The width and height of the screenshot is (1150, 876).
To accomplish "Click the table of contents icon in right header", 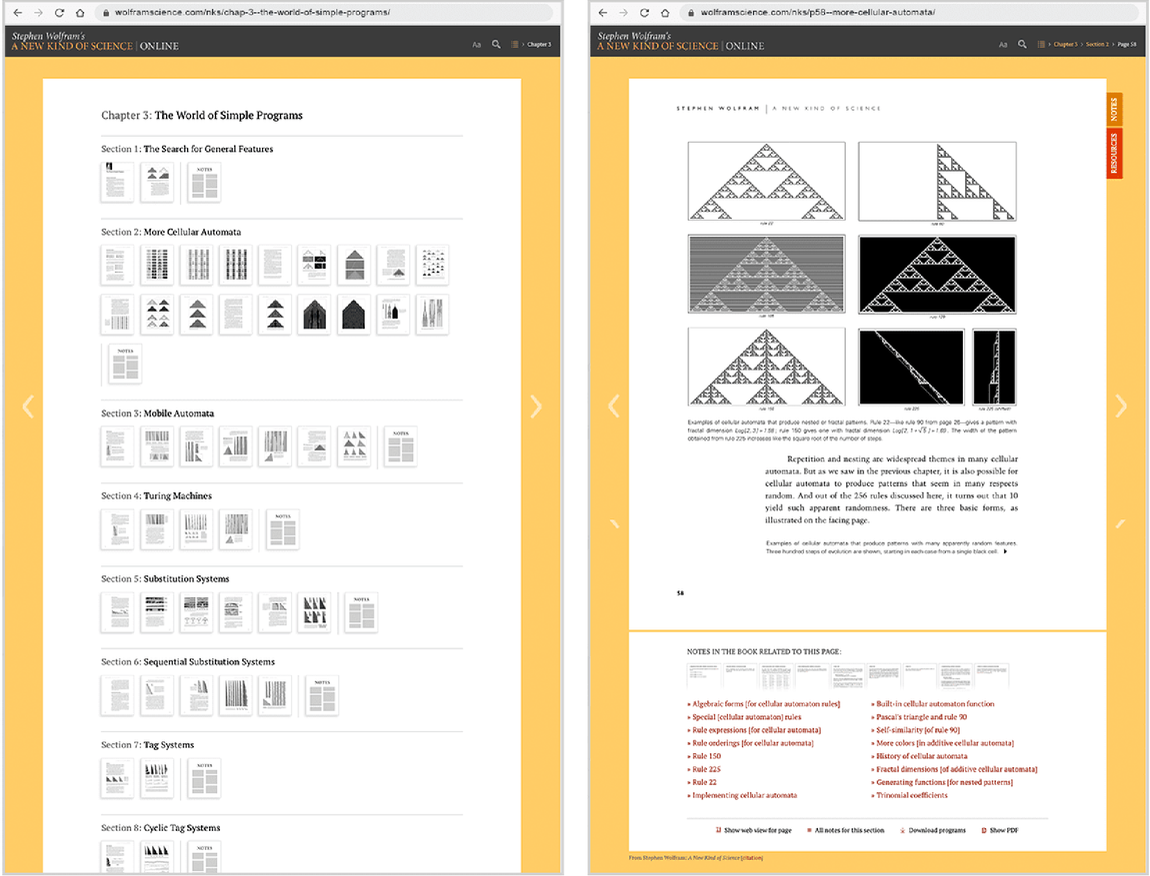I will pyautogui.click(x=1042, y=44).
